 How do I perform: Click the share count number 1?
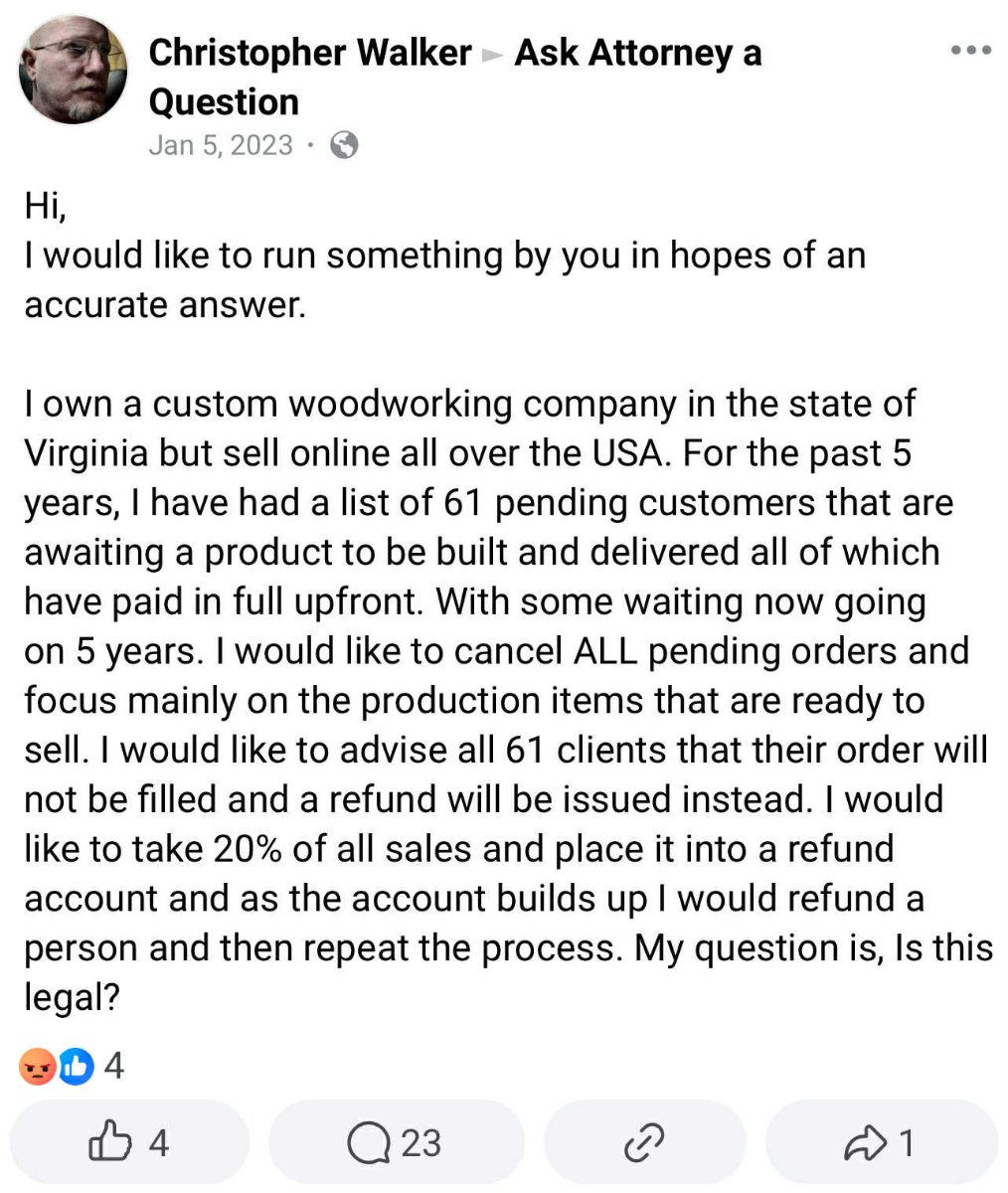click(x=906, y=1143)
